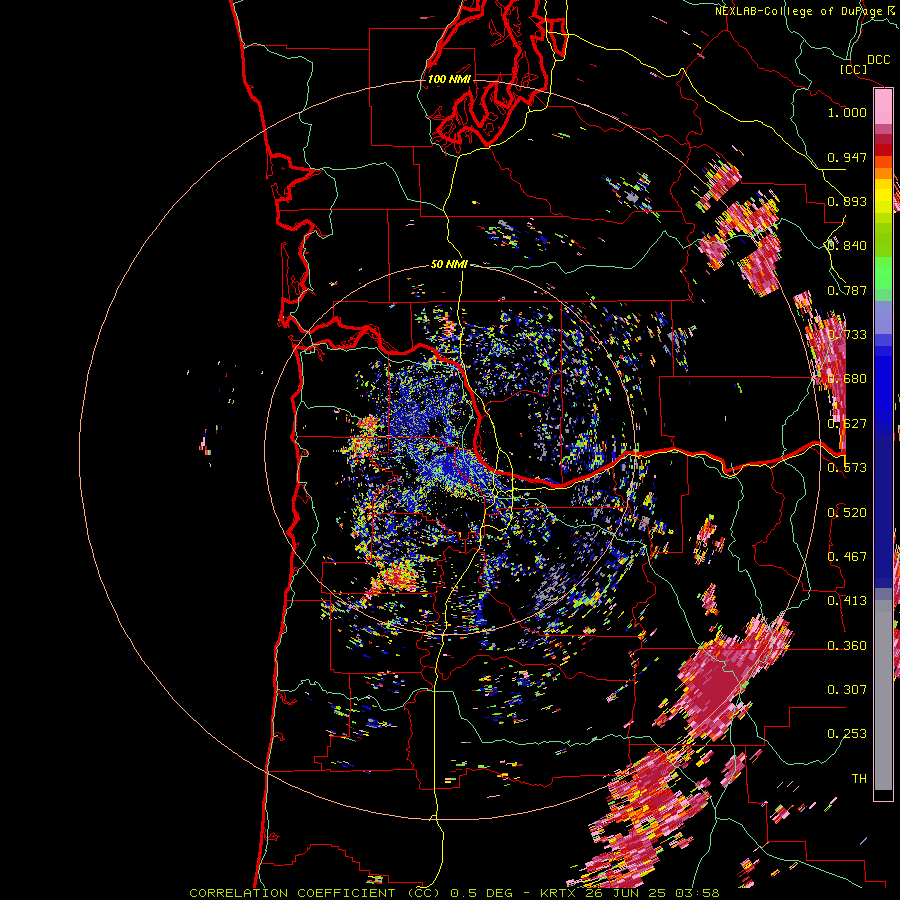This screenshot has width=900, height=900.
Task: Click the Correlation Coefficient caption at bottom
Action: tap(454, 893)
